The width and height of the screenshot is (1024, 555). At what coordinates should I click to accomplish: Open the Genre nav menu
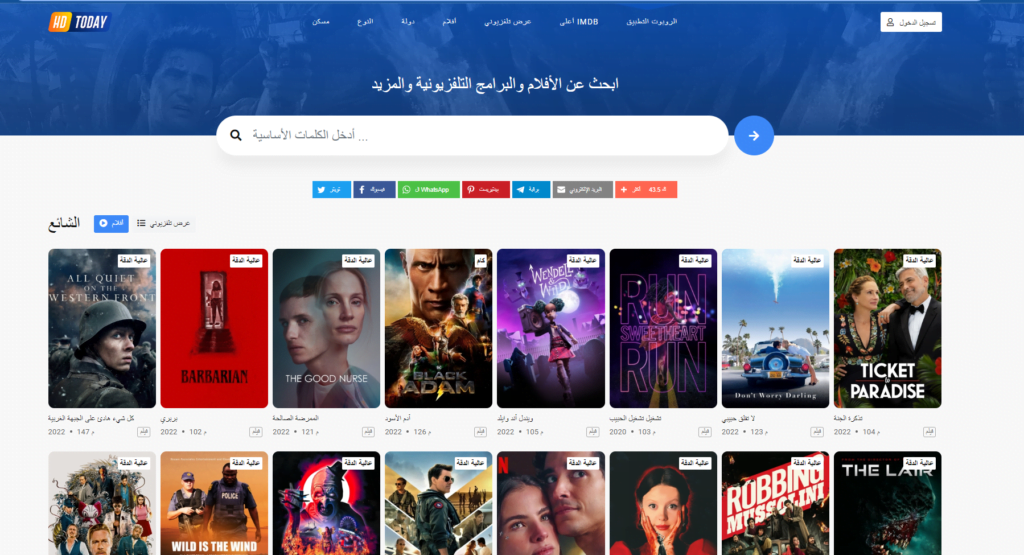[x=365, y=22]
